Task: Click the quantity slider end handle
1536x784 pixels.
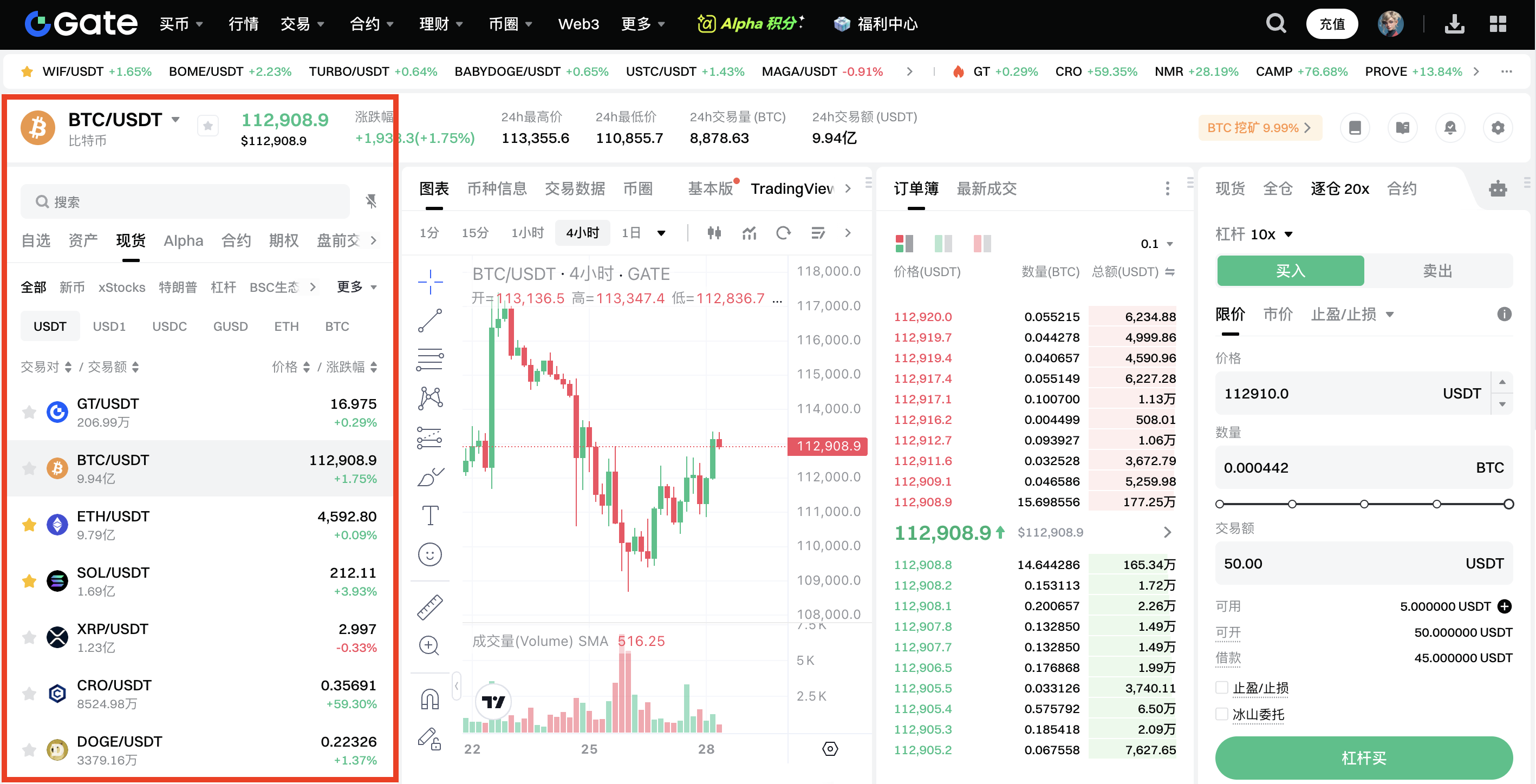Action: (1508, 505)
